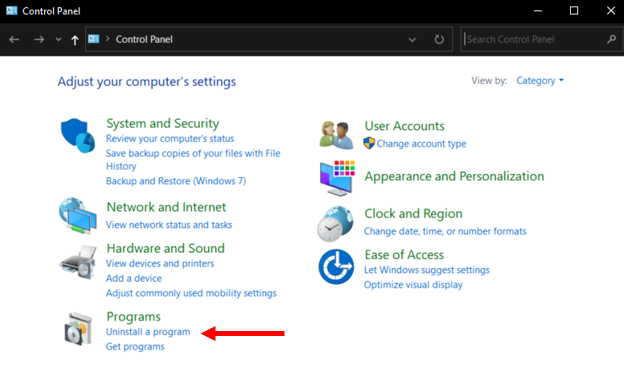Expand the address bar history dropdown

[x=412, y=39]
